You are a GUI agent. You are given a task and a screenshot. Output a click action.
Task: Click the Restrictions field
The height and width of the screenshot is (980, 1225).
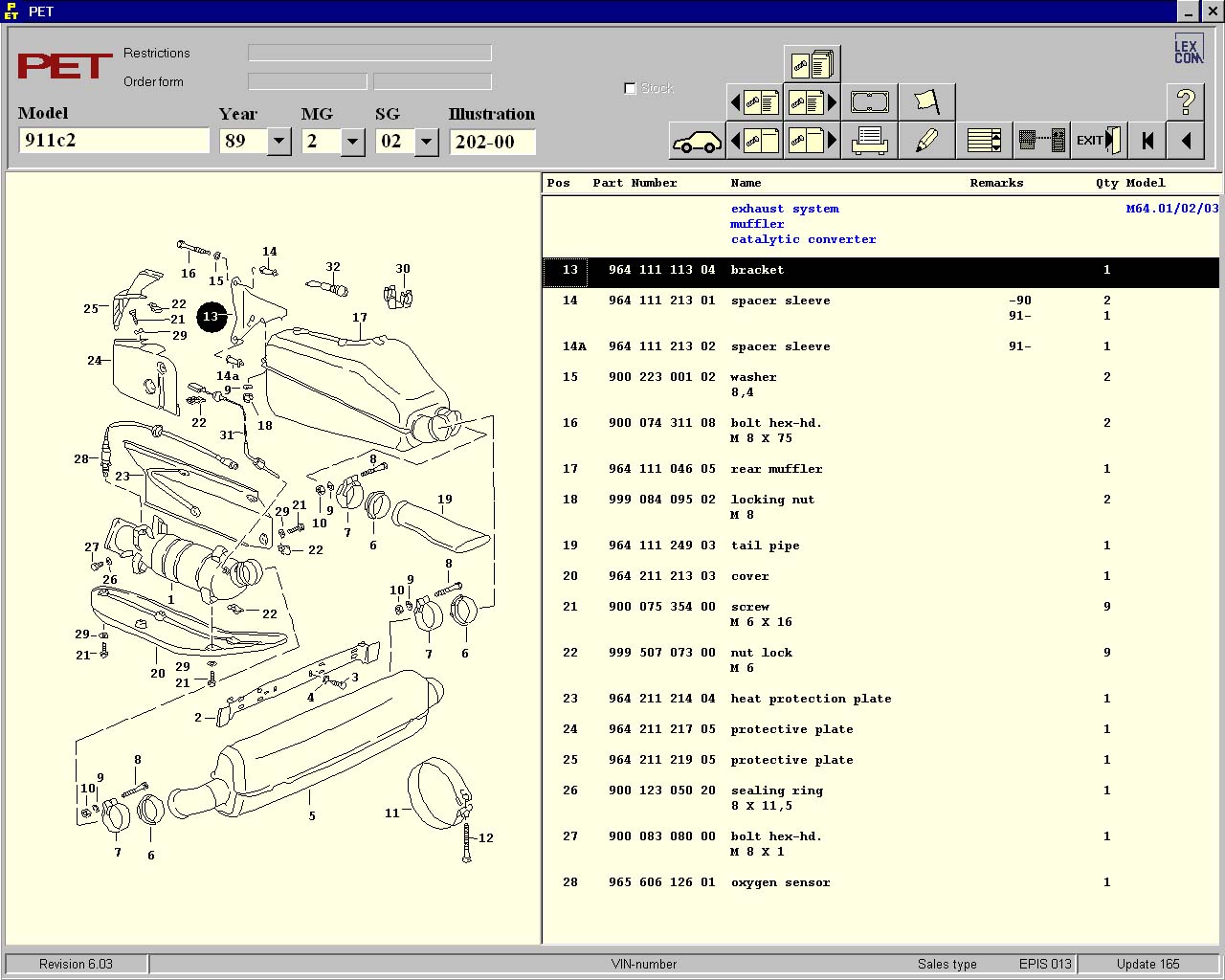[x=369, y=54]
